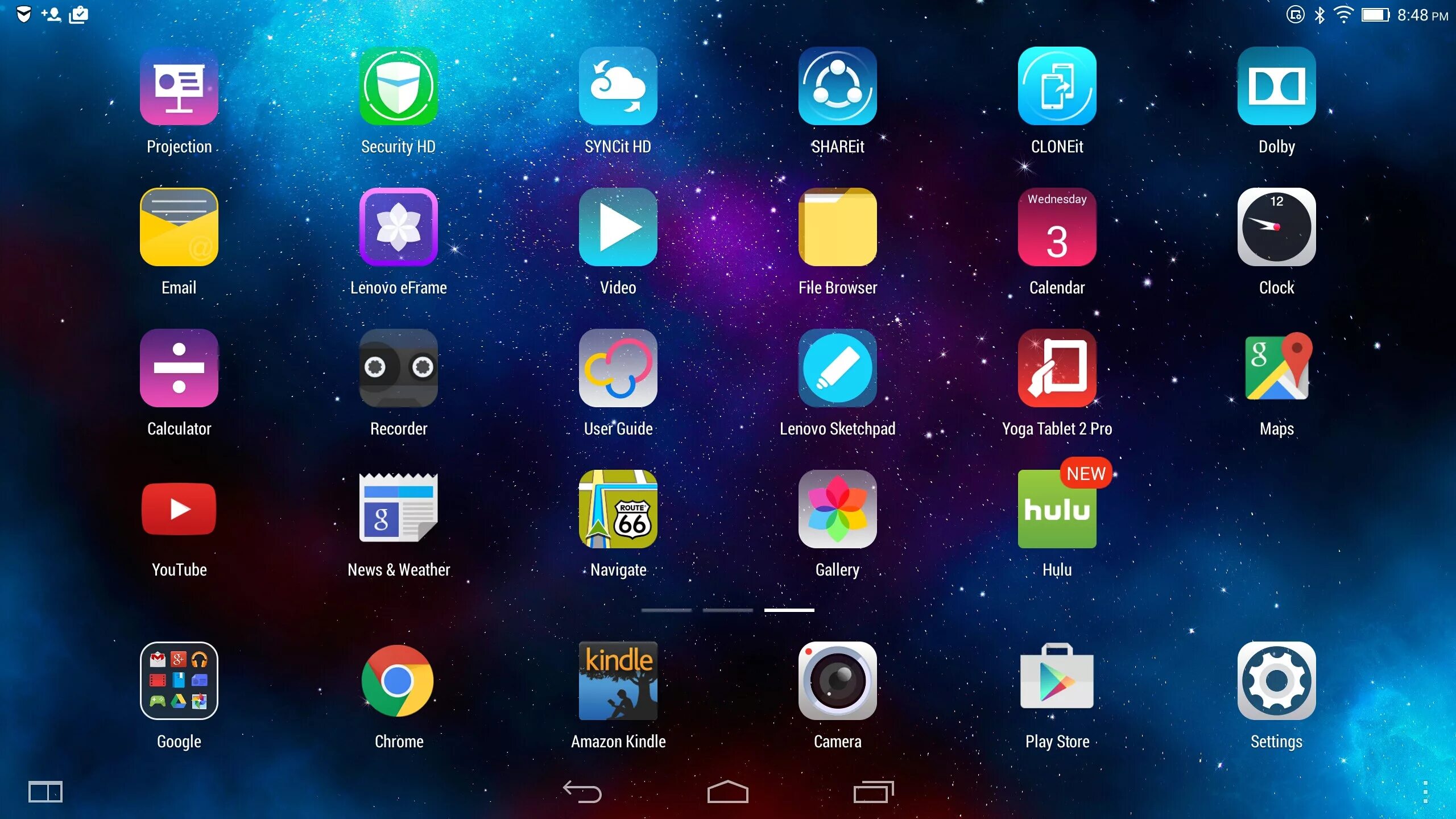Tap the back navigation button

(582, 791)
